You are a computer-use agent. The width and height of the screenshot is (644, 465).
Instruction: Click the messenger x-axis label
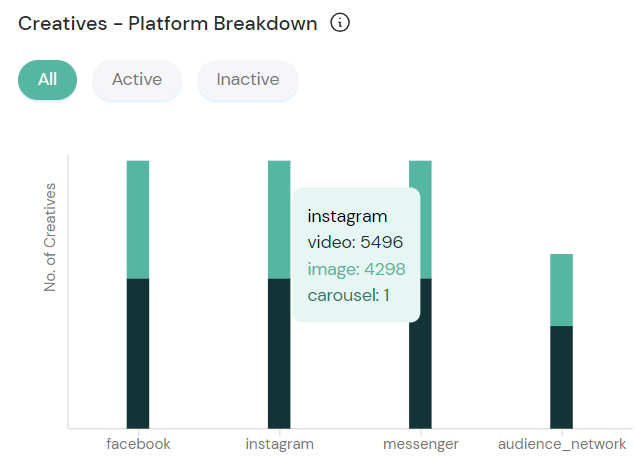421,444
